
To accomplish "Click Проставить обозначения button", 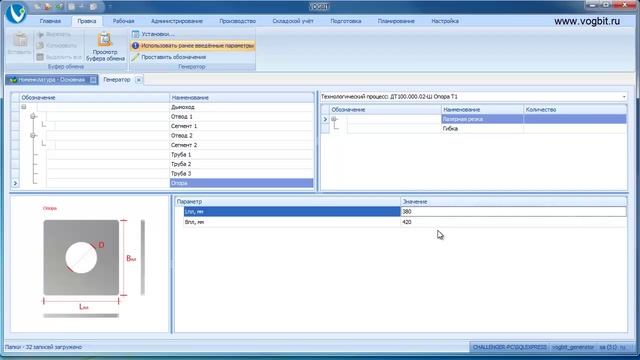I will coord(169,57).
